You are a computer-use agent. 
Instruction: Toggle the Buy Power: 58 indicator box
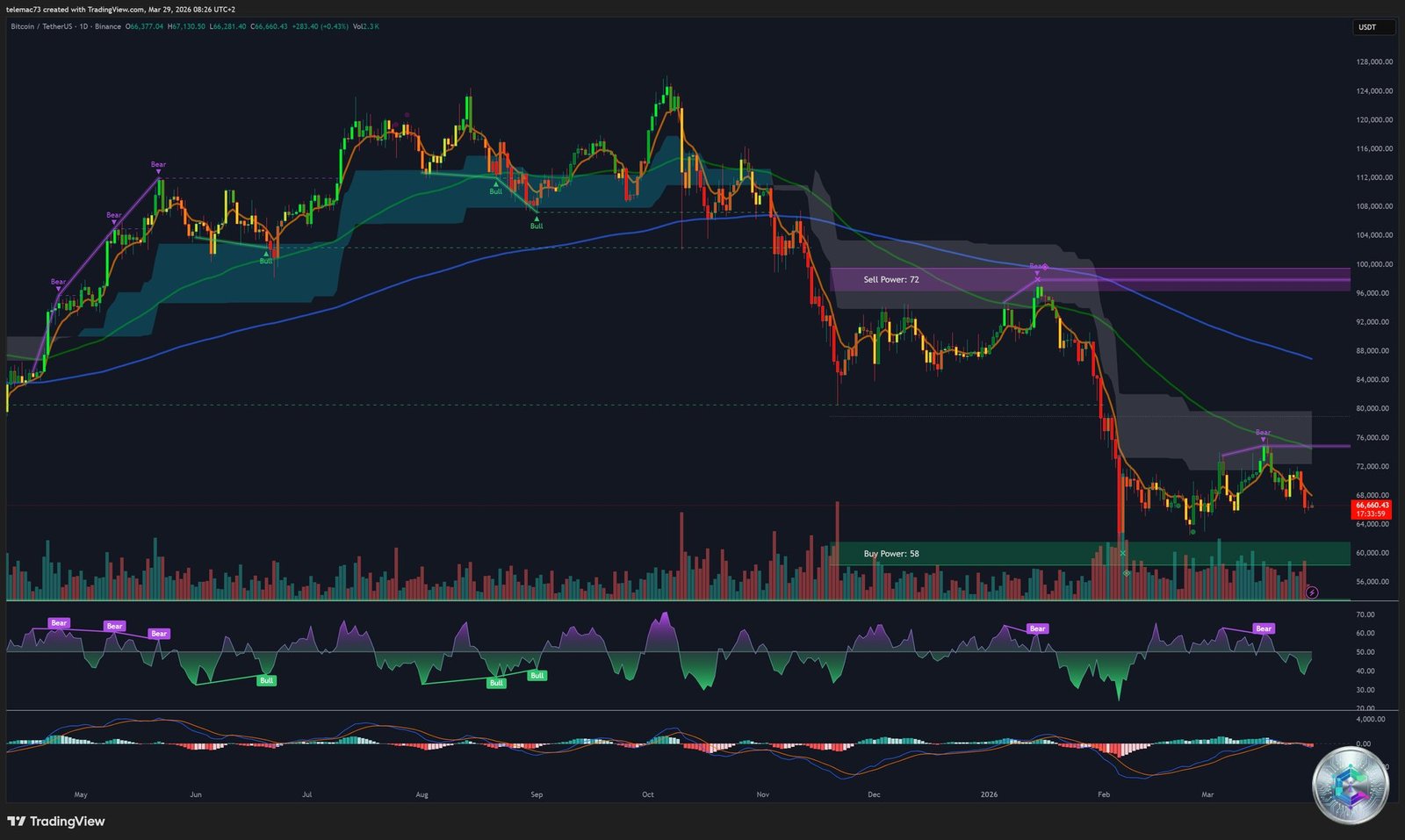(891, 553)
